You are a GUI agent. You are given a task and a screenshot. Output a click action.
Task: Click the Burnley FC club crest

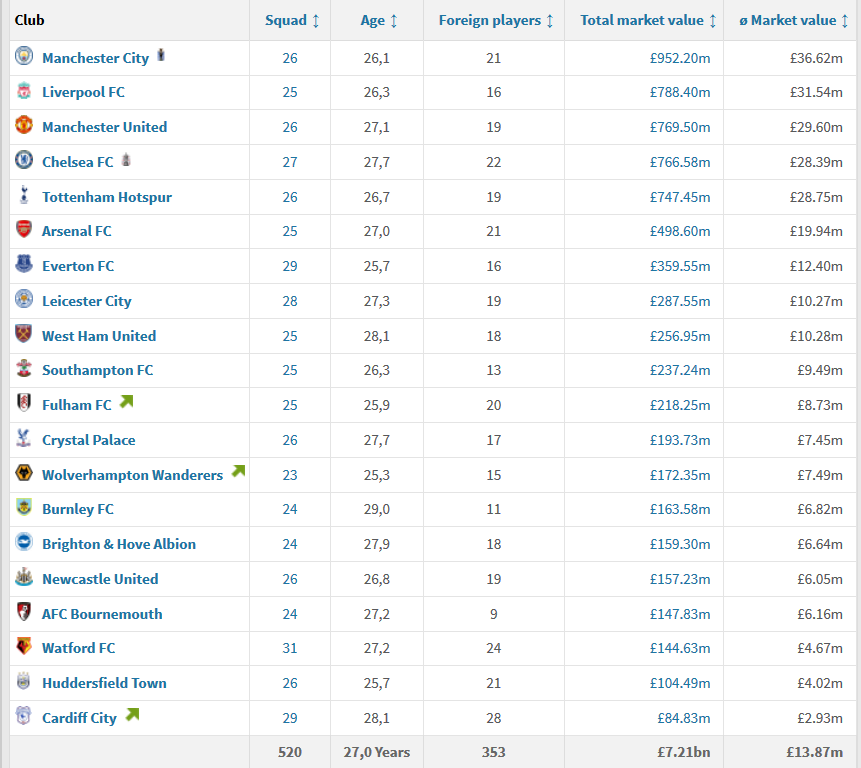coord(24,507)
